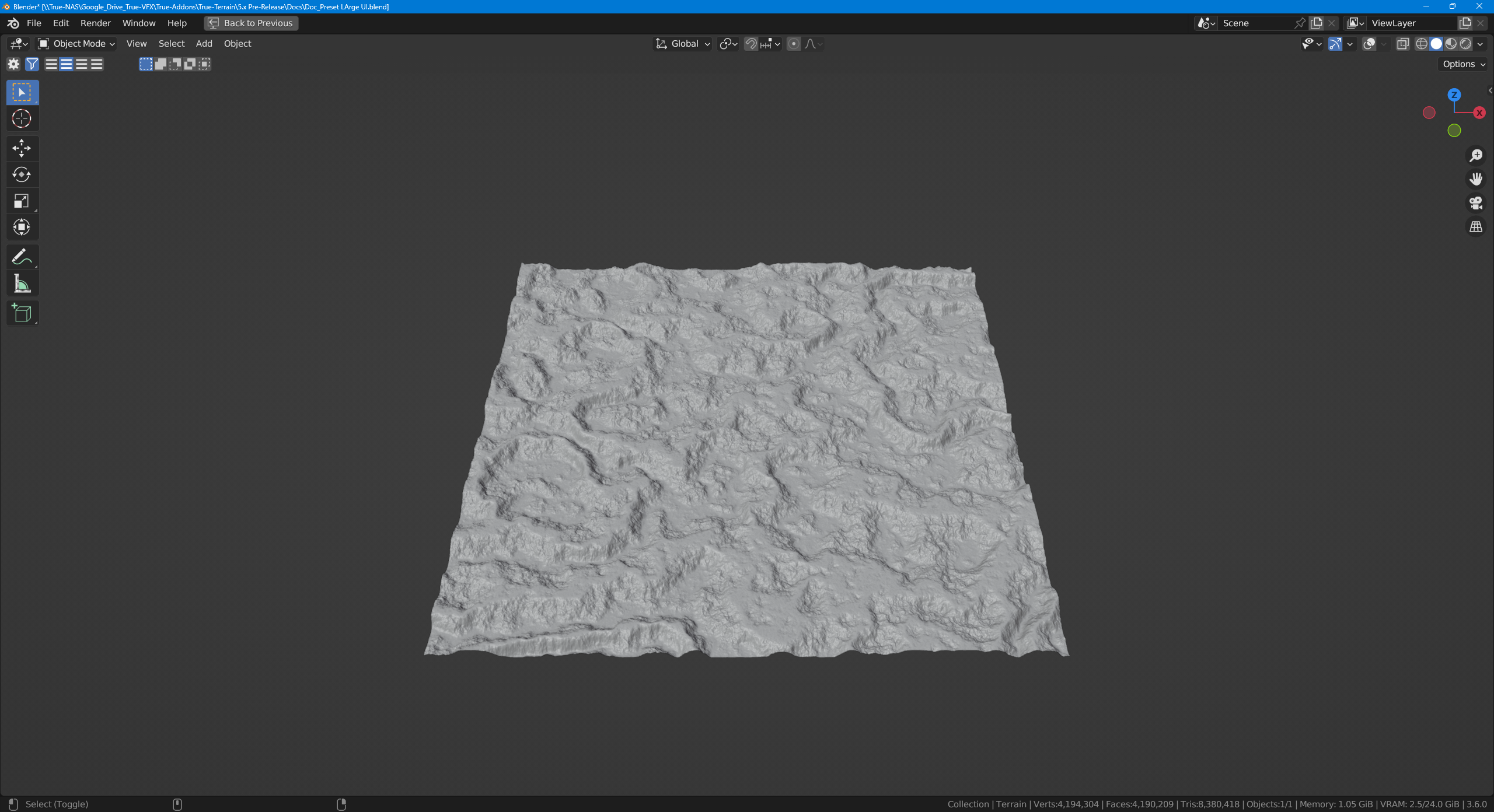Disable the show gizmo toggle

1335,44
